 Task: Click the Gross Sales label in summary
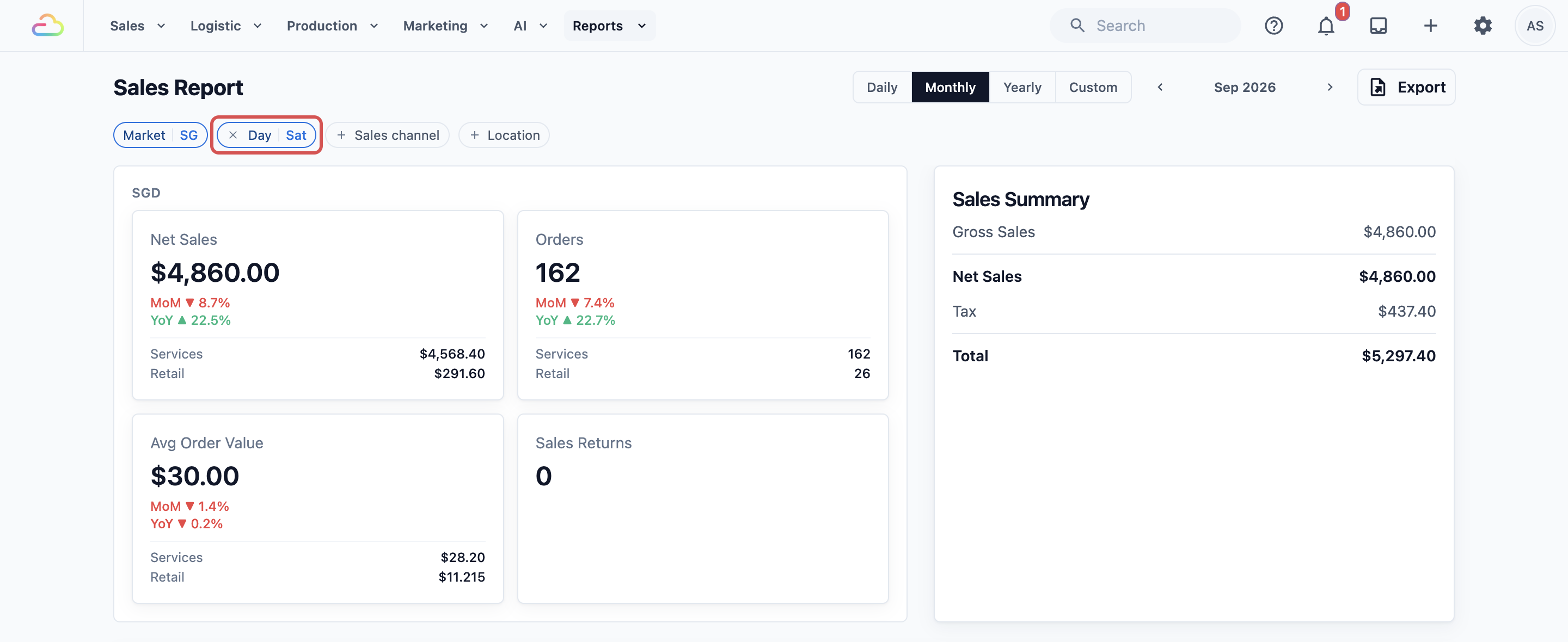coord(994,232)
